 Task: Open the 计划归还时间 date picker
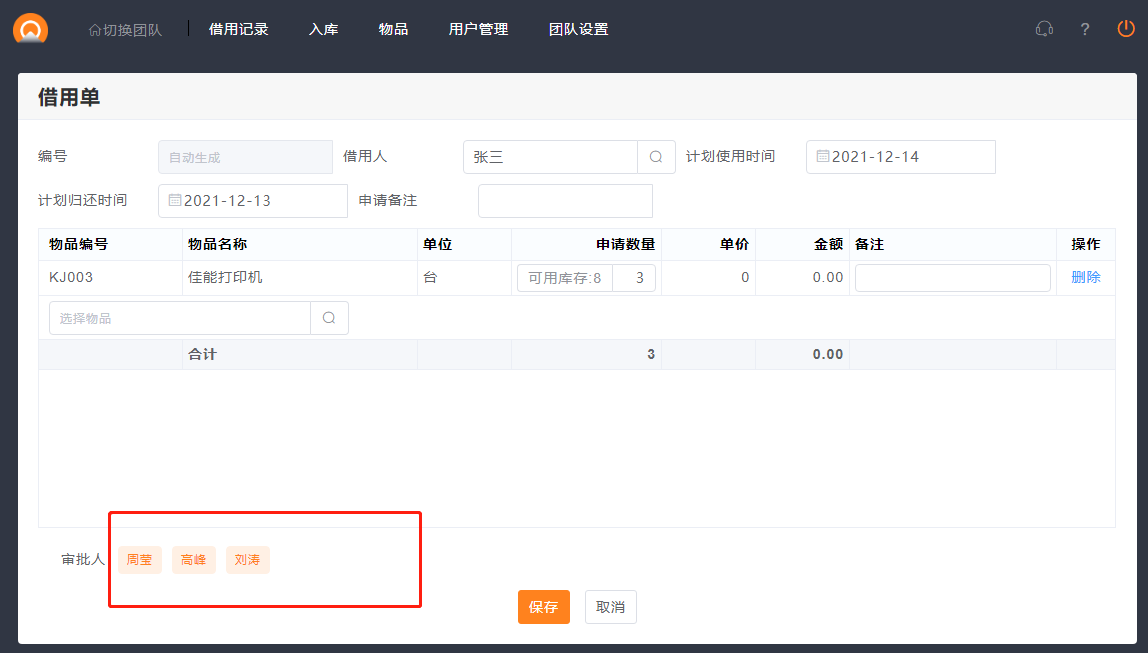pos(252,201)
